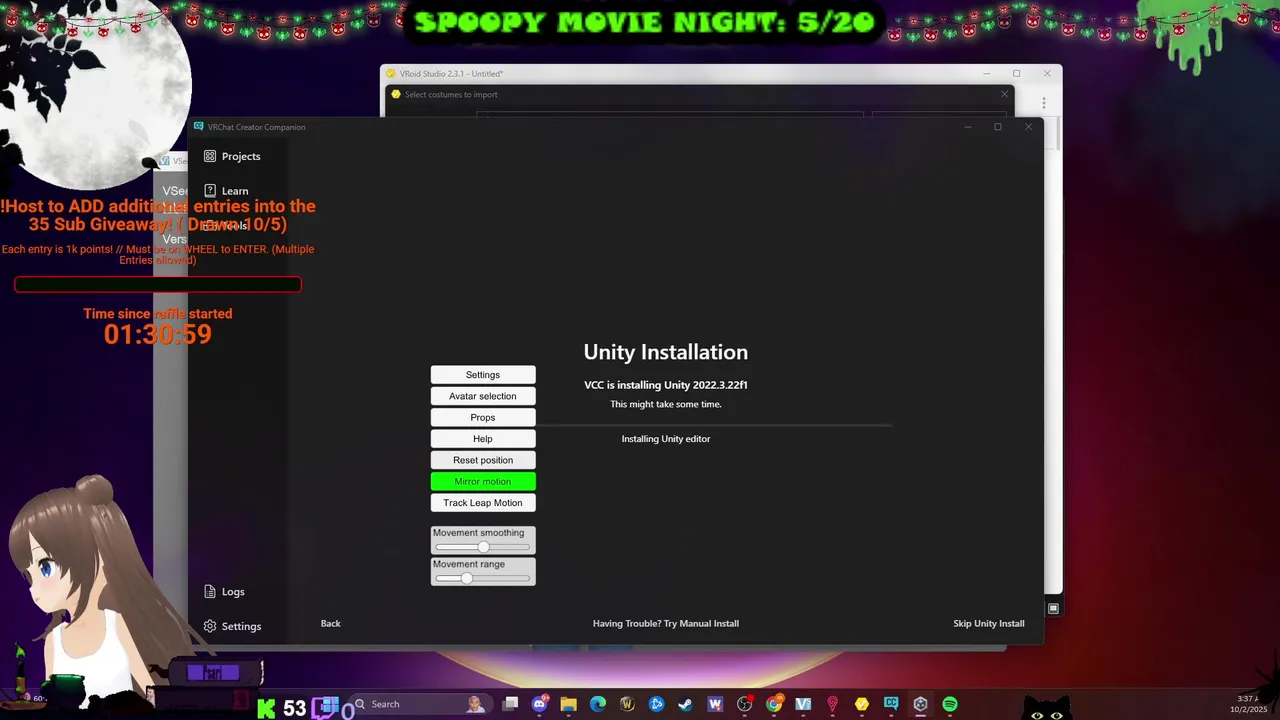Launch Microsoft Edge from the taskbar
1280x720 pixels.
598,704
